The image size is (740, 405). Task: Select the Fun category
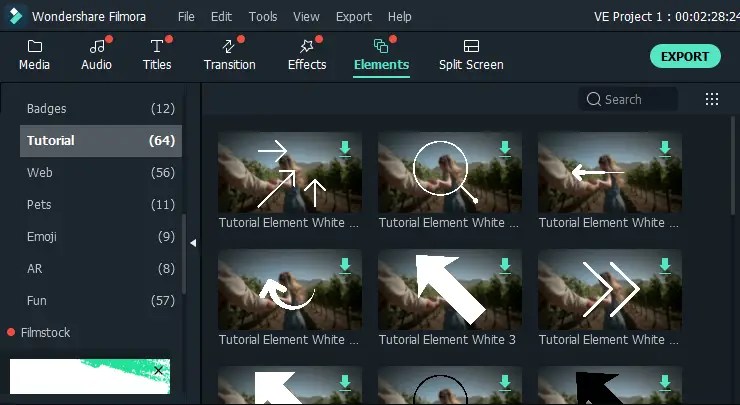[x=101, y=301]
